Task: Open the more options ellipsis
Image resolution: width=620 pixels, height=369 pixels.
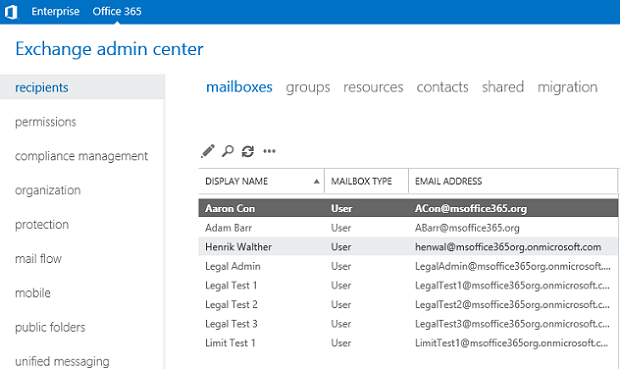Action: (x=269, y=151)
